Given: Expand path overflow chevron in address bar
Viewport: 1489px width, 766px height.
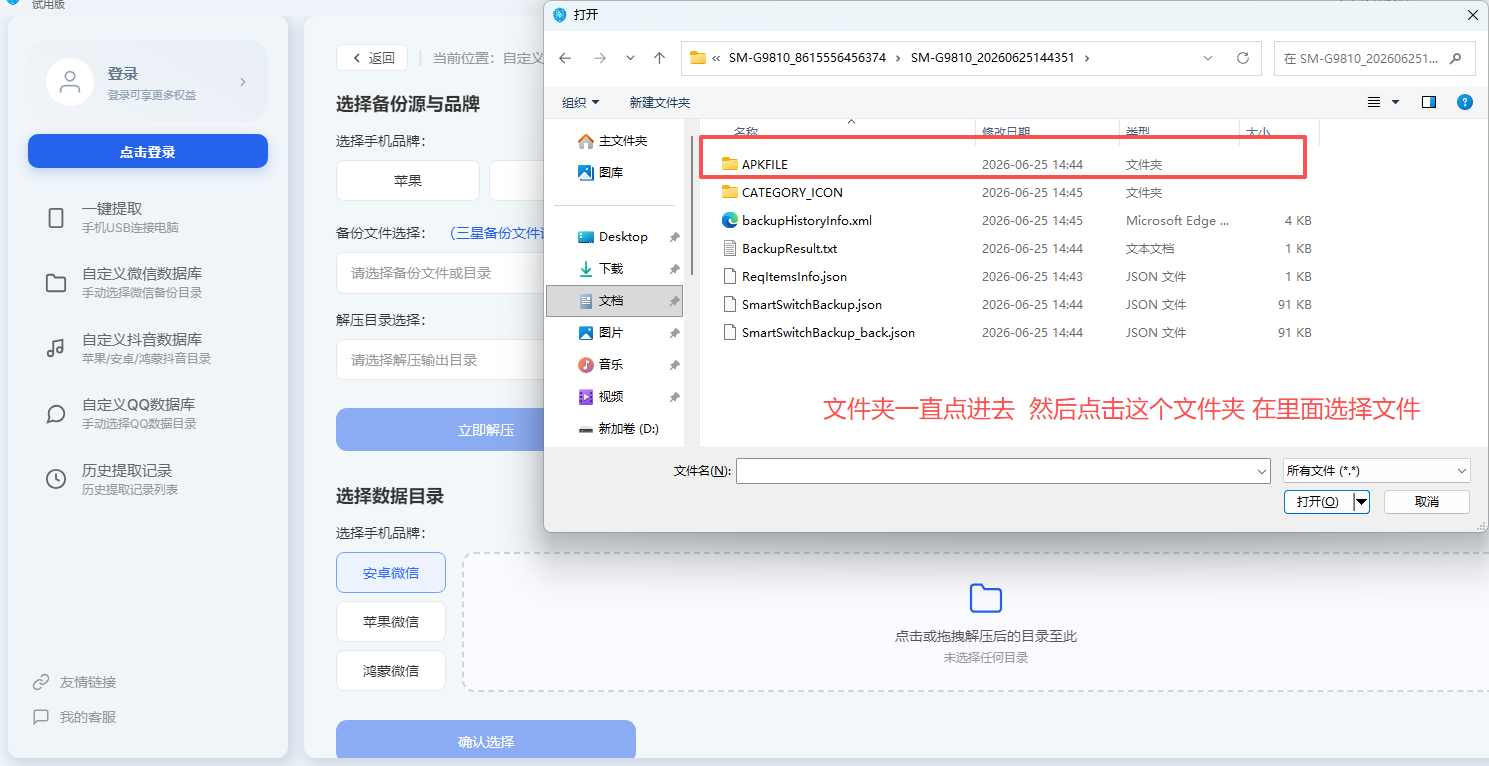Looking at the screenshot, I should click(716, 58).
